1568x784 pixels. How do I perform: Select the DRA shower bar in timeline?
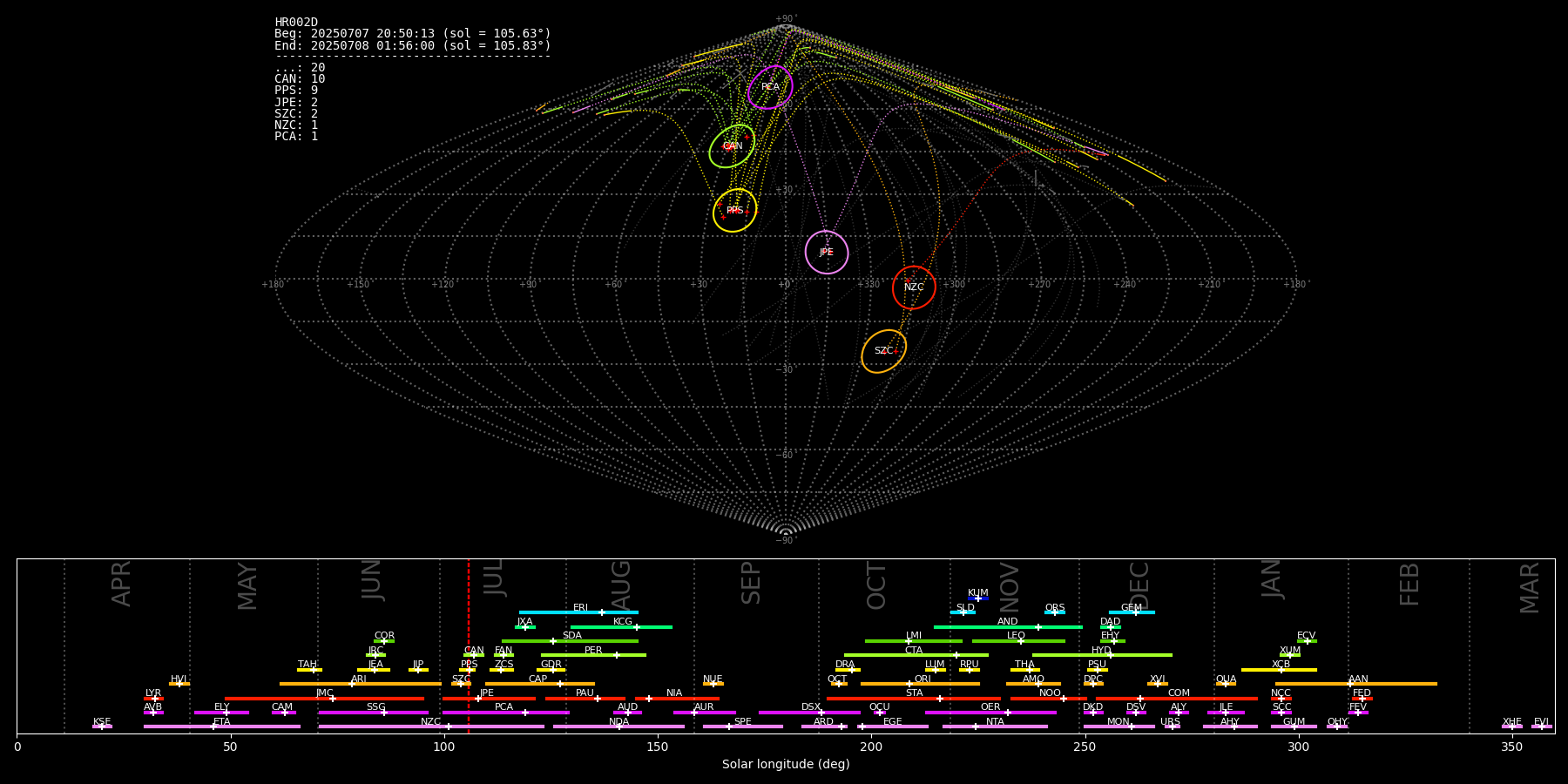848,670
